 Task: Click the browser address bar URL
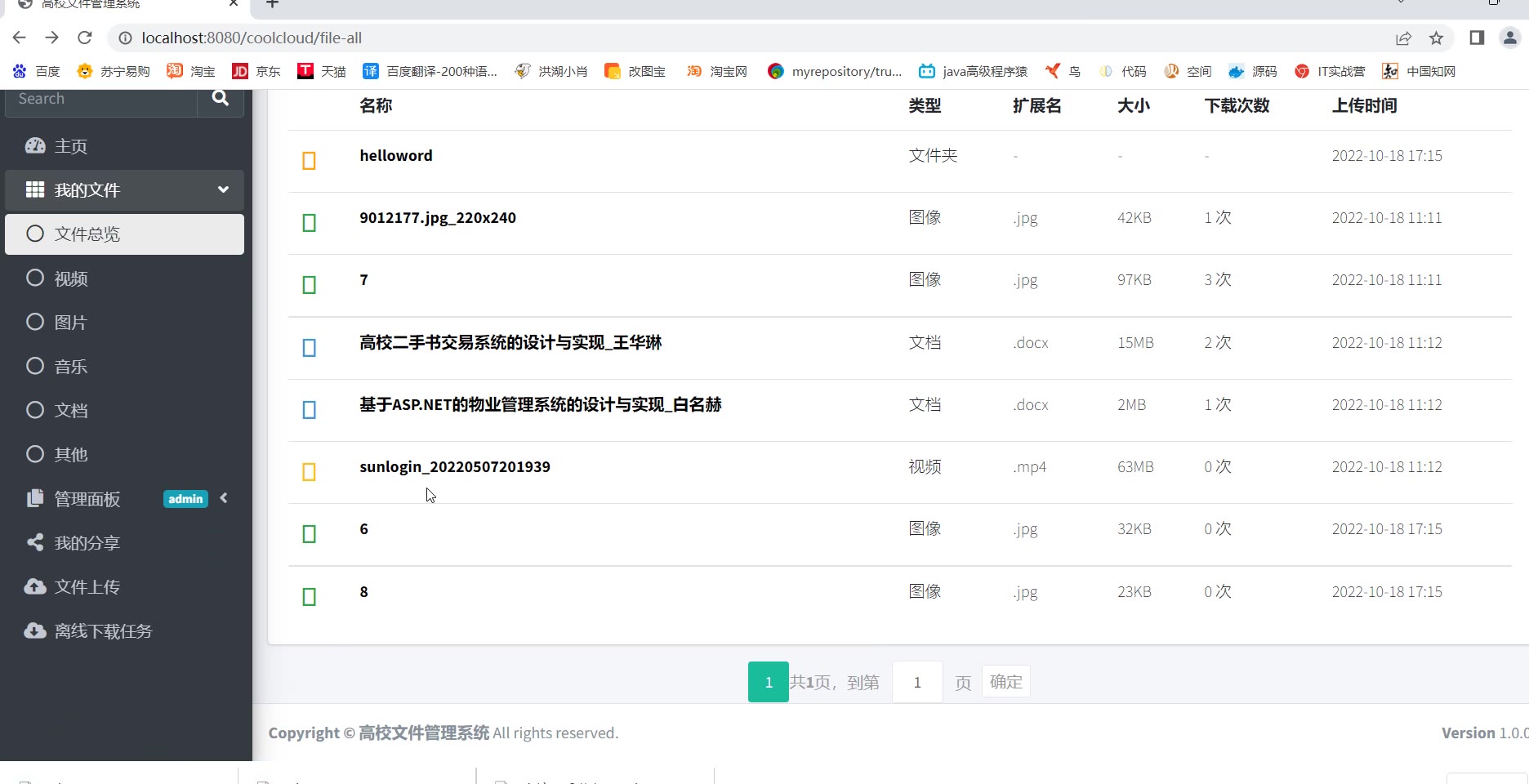coord(252,38)
